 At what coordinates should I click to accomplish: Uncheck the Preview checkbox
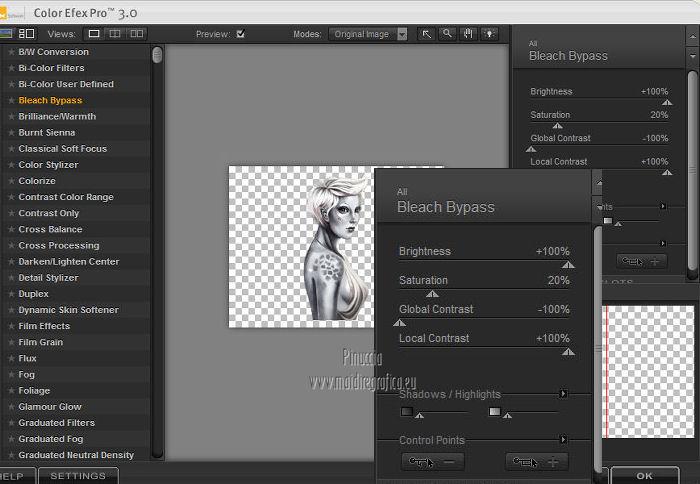(x=241, y=33)
